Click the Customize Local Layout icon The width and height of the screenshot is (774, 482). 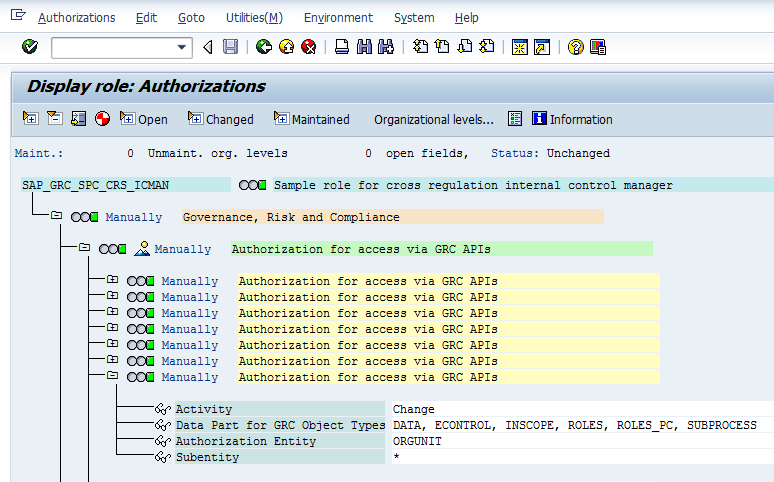coord(598,47)
